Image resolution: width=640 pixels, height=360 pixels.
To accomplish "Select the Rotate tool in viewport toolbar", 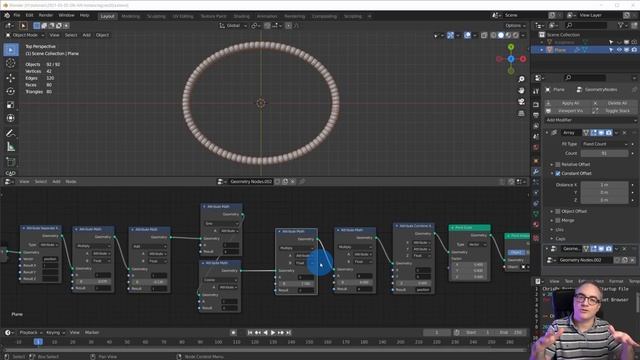I will (11, 91).
